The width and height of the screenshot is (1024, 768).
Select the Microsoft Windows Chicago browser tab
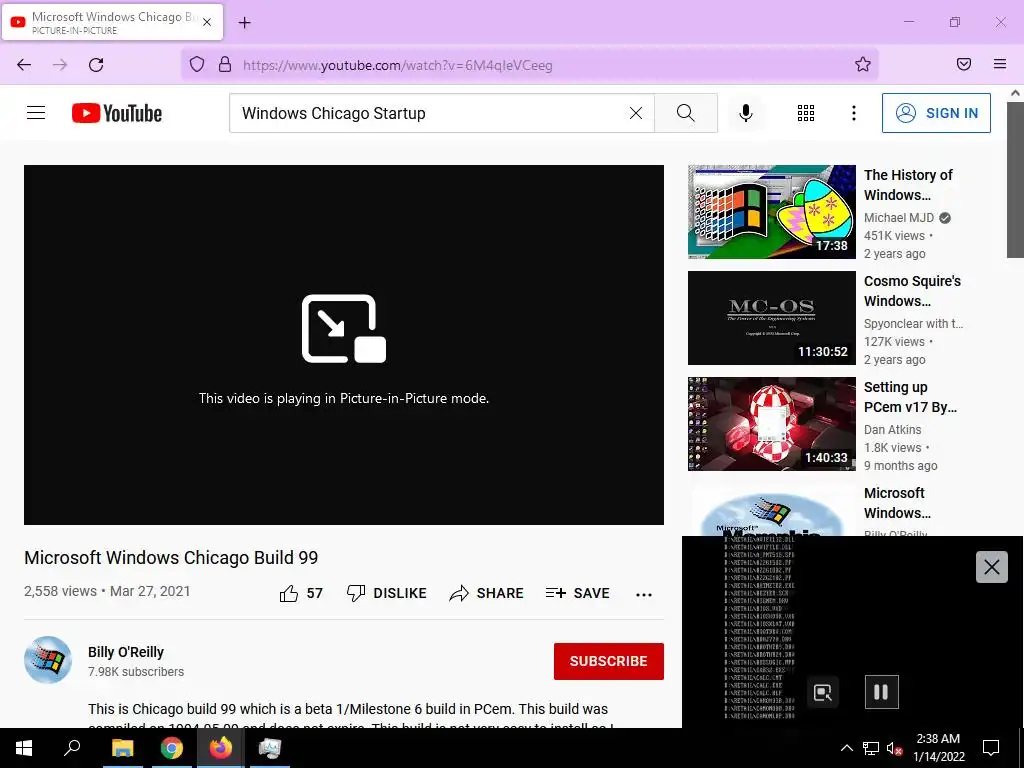point(112,22)
